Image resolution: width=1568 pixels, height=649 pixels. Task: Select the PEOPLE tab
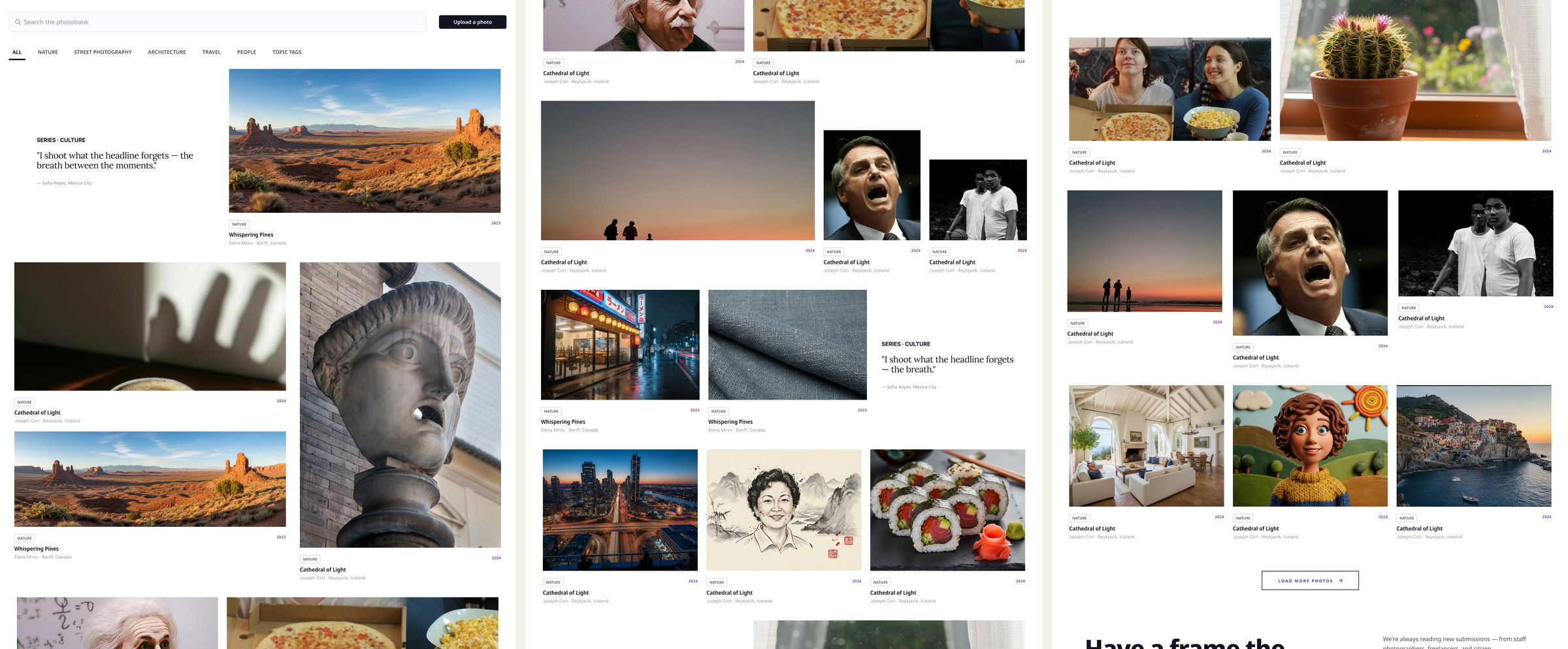click(246, 52)
